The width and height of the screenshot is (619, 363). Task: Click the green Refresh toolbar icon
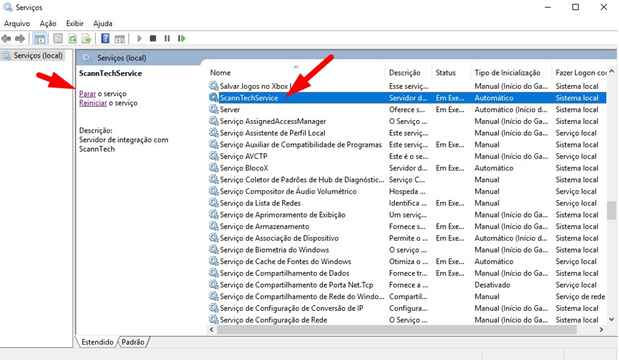point(73,39)
